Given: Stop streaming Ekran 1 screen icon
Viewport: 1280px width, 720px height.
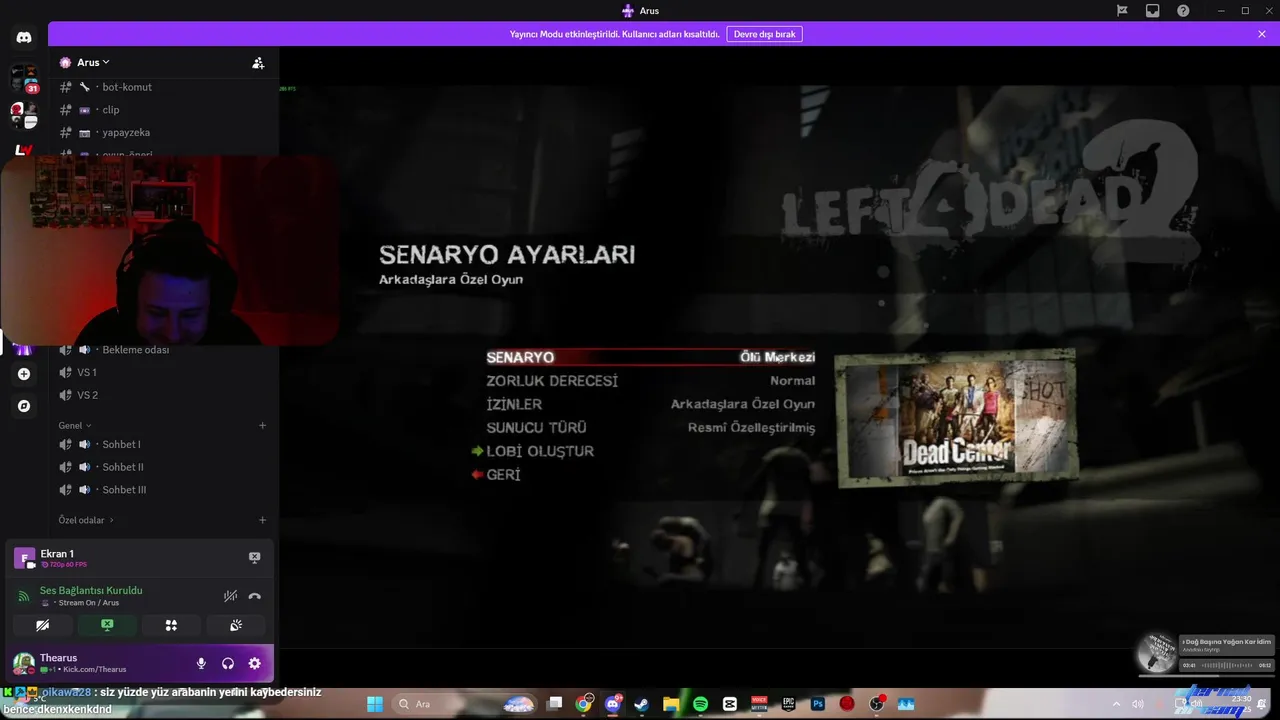Looking at the screenshot, I should [254, 557].
